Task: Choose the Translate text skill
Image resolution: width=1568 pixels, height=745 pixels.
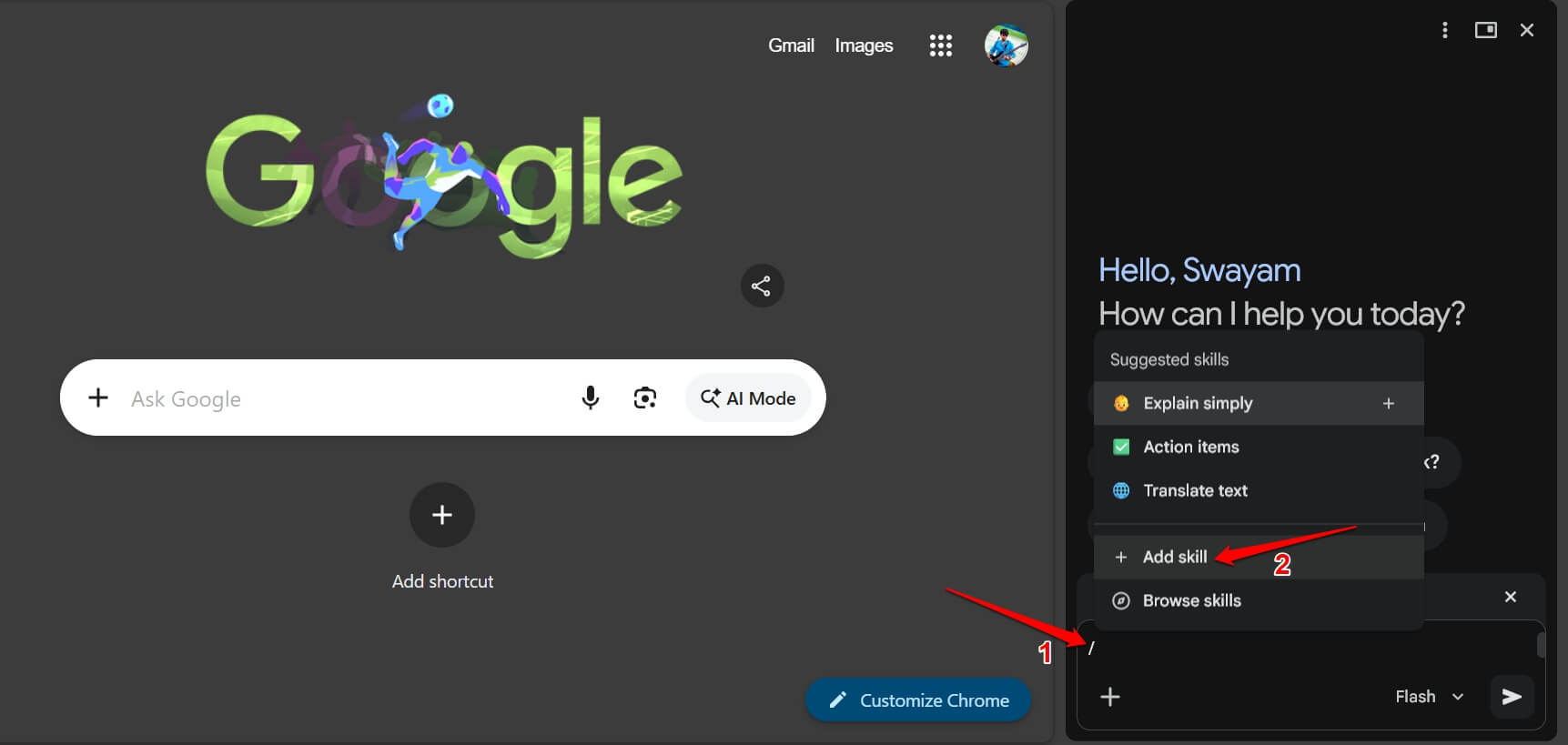Action: point(1259,490)
